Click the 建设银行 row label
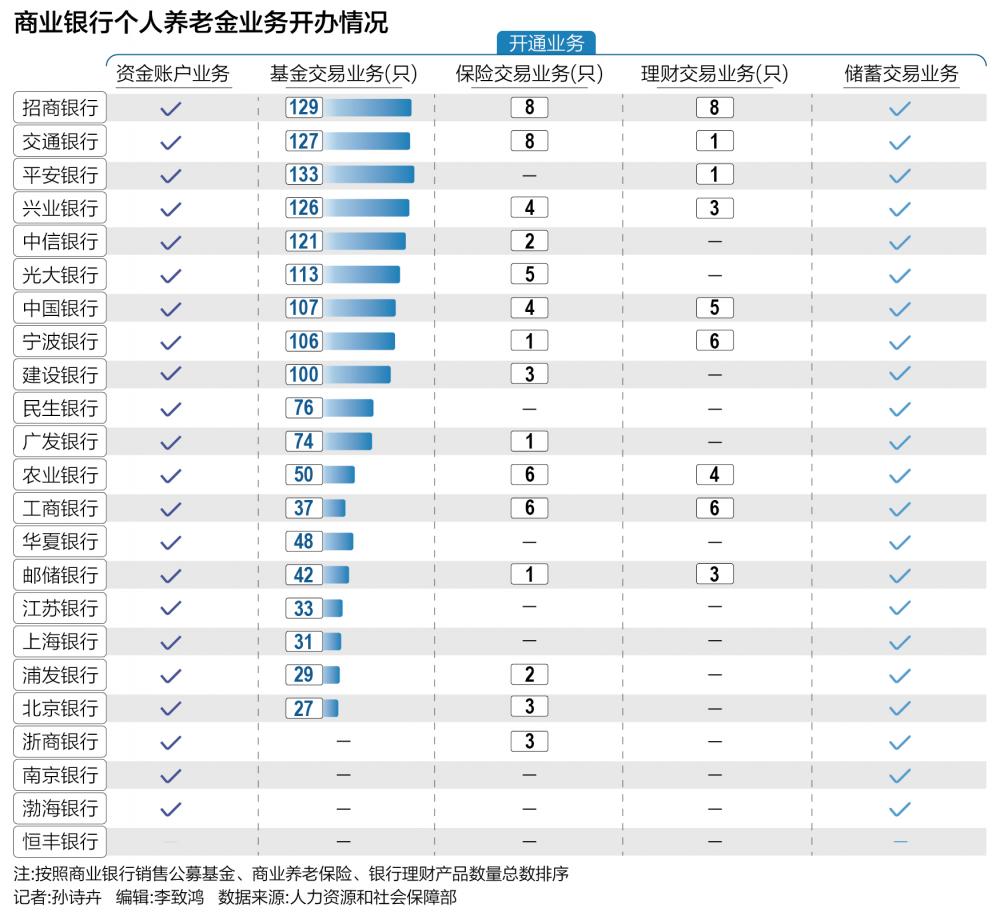The height and width of the screenshot is (912, 1000). (x=60, y=374)
